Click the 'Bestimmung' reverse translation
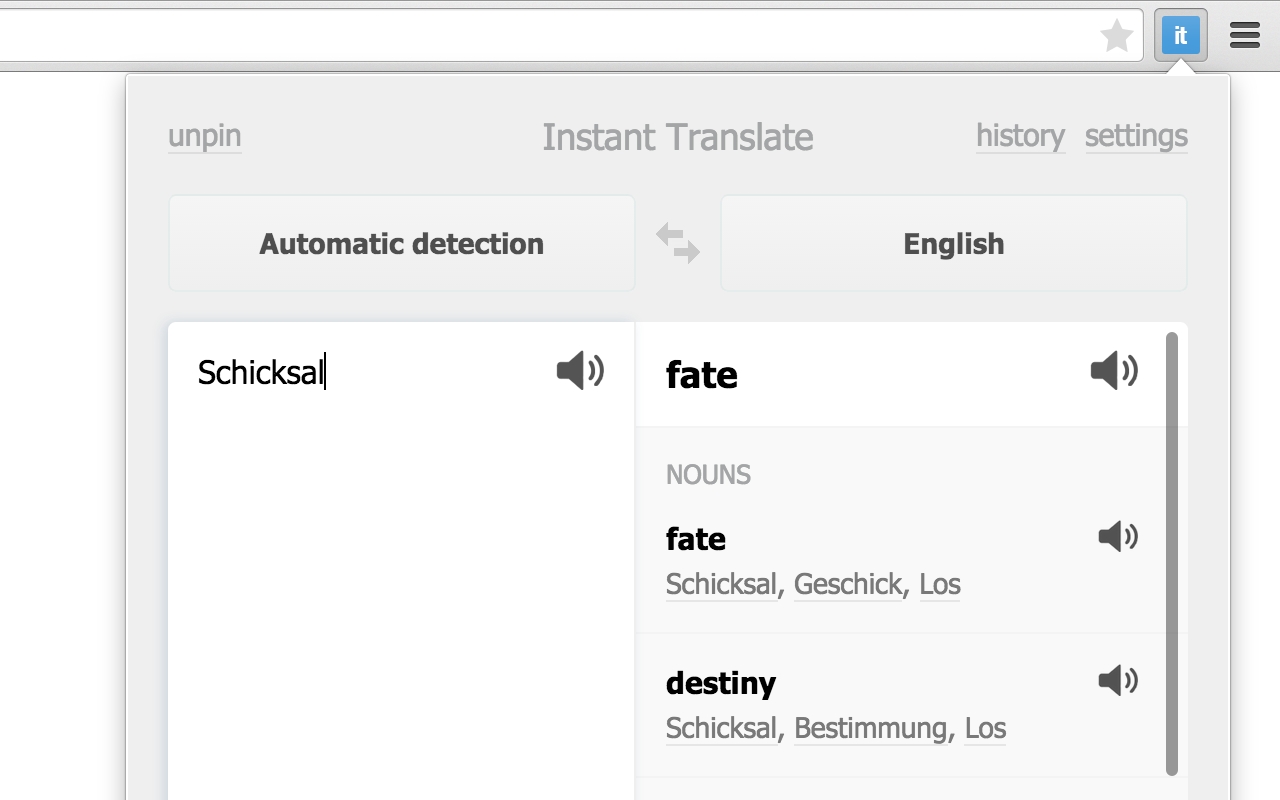This screenshot has width=1280, height=800. click(x=871, y=728)
